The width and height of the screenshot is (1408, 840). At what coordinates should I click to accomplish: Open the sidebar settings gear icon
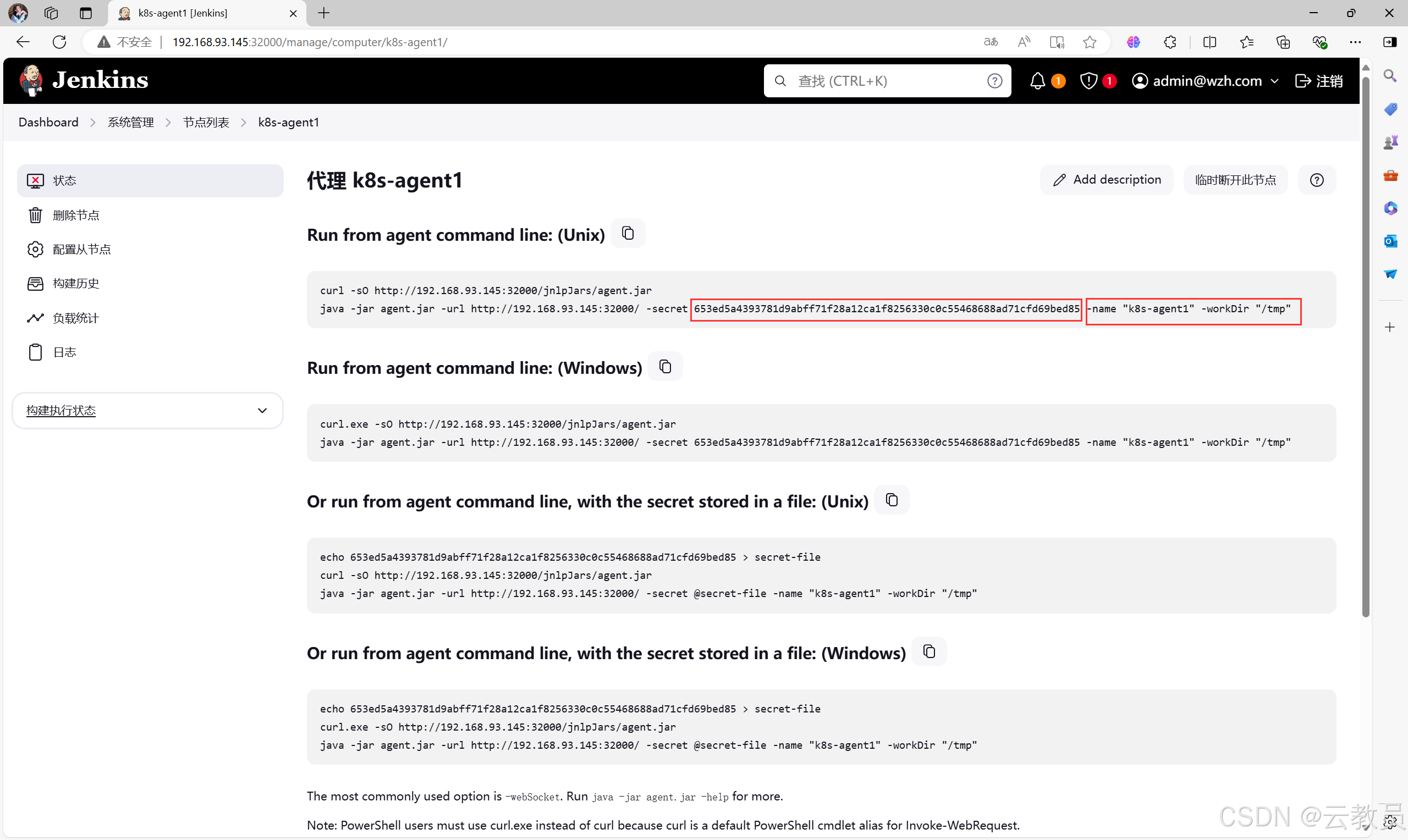pyautogui.click(x=1390, y=821)
